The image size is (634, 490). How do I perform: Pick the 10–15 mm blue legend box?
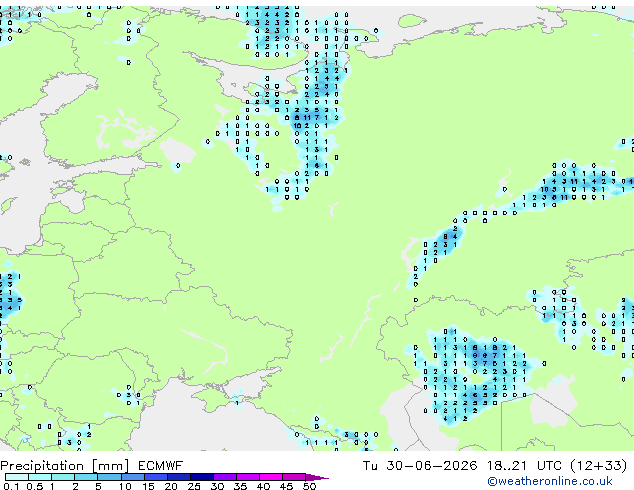pos(133,477)
